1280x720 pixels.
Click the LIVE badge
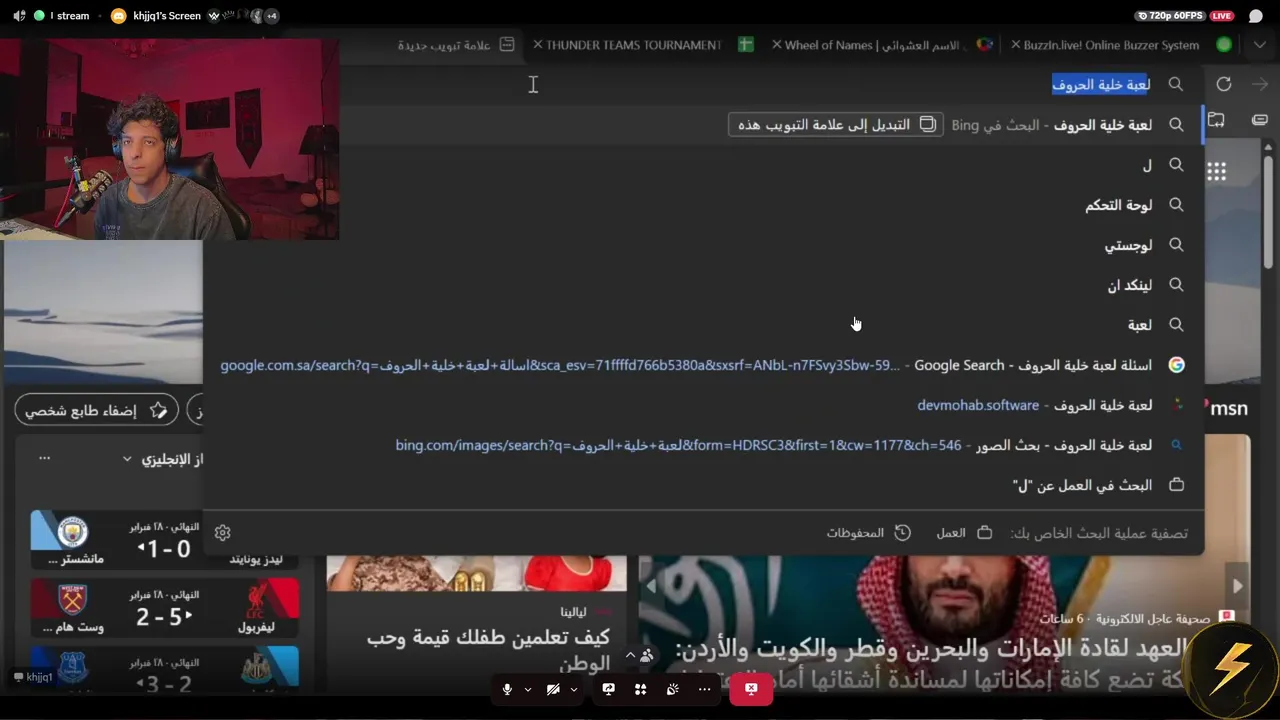1221,16
